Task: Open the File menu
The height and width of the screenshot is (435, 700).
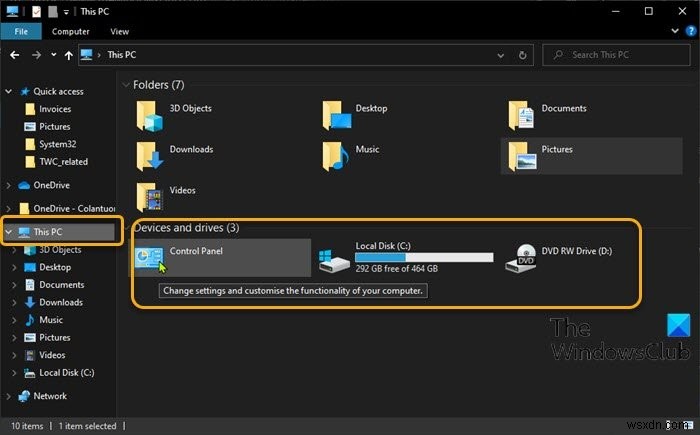Action: [21, 31]
